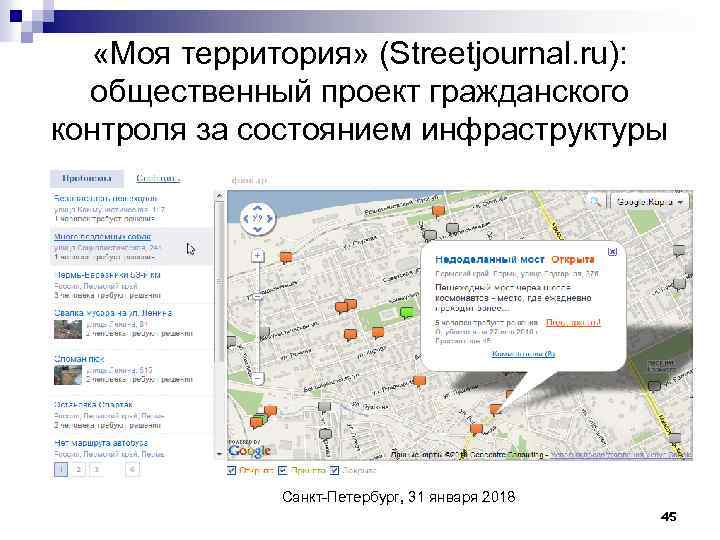Click the problems list scrollbar thumb
Screen dimensions: 720x540
[220, 280]
